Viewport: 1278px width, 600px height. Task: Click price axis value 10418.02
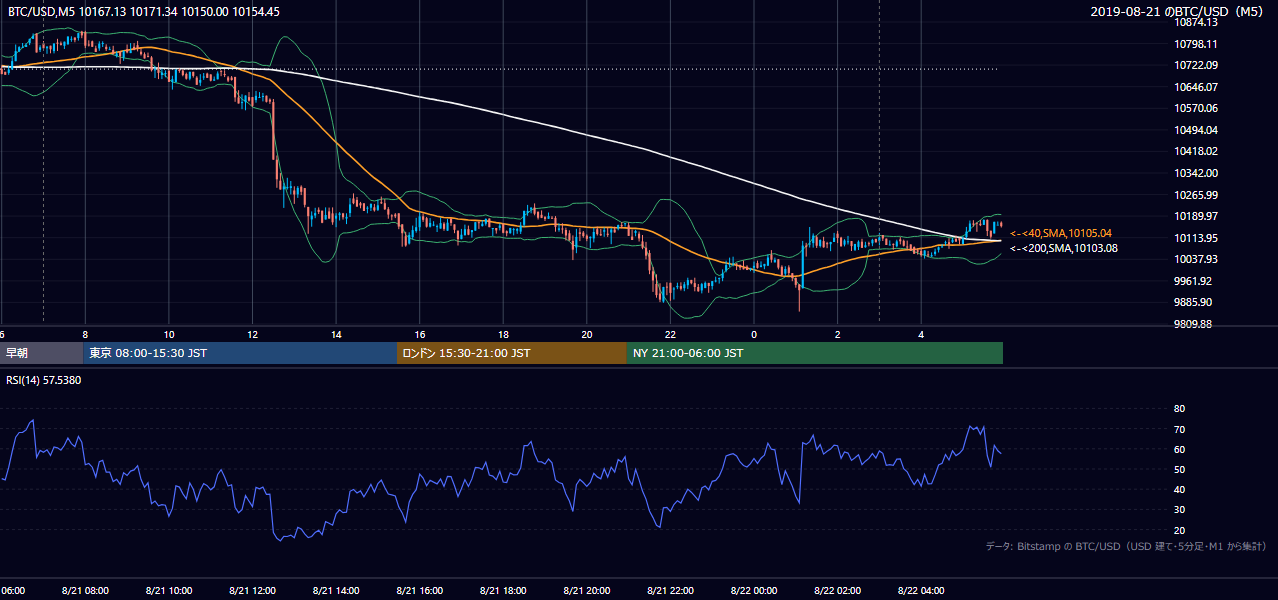(1196, 151)
